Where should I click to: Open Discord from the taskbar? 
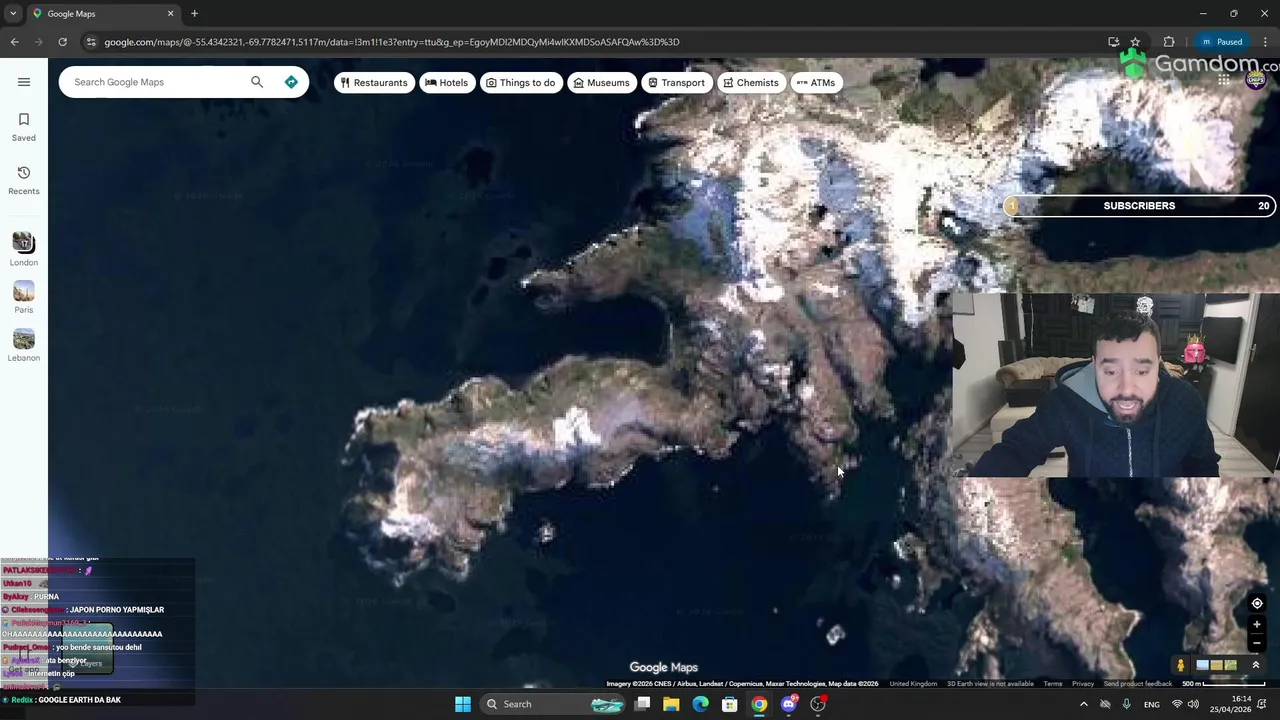[x=789, y=704]
